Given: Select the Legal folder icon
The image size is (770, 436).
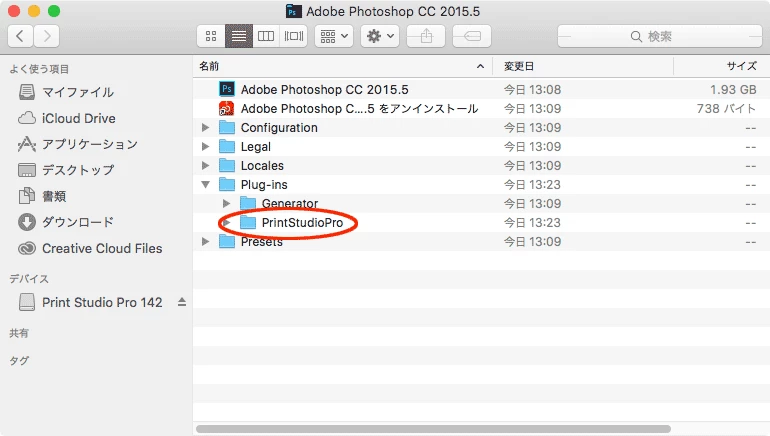Looking at the screenshot, I should click(226, 146).
